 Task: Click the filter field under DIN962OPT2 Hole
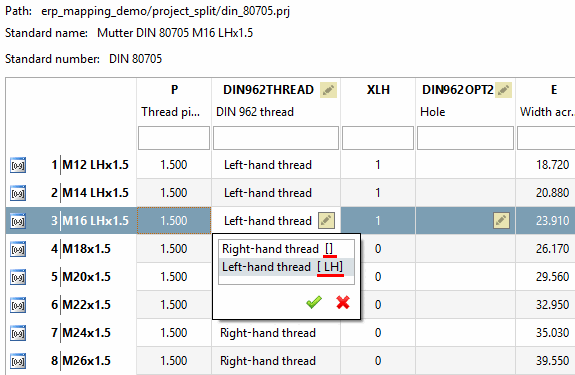point(465,138)
